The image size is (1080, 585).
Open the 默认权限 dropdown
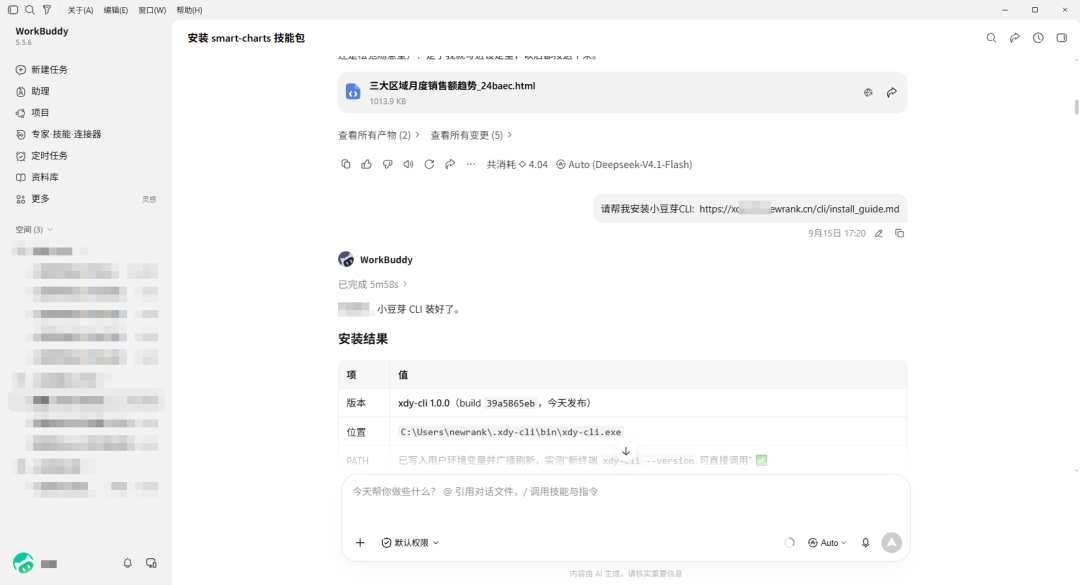tap(411, 543)
